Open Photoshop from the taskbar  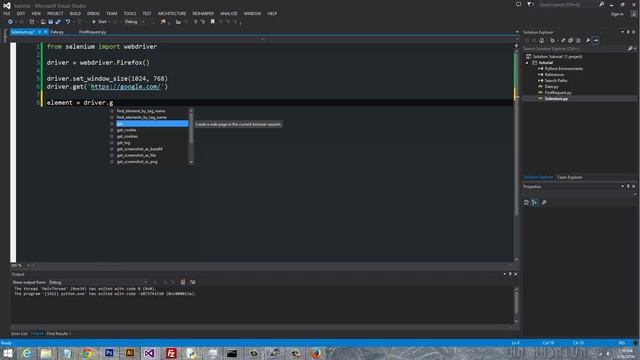[x=109, y=353]
